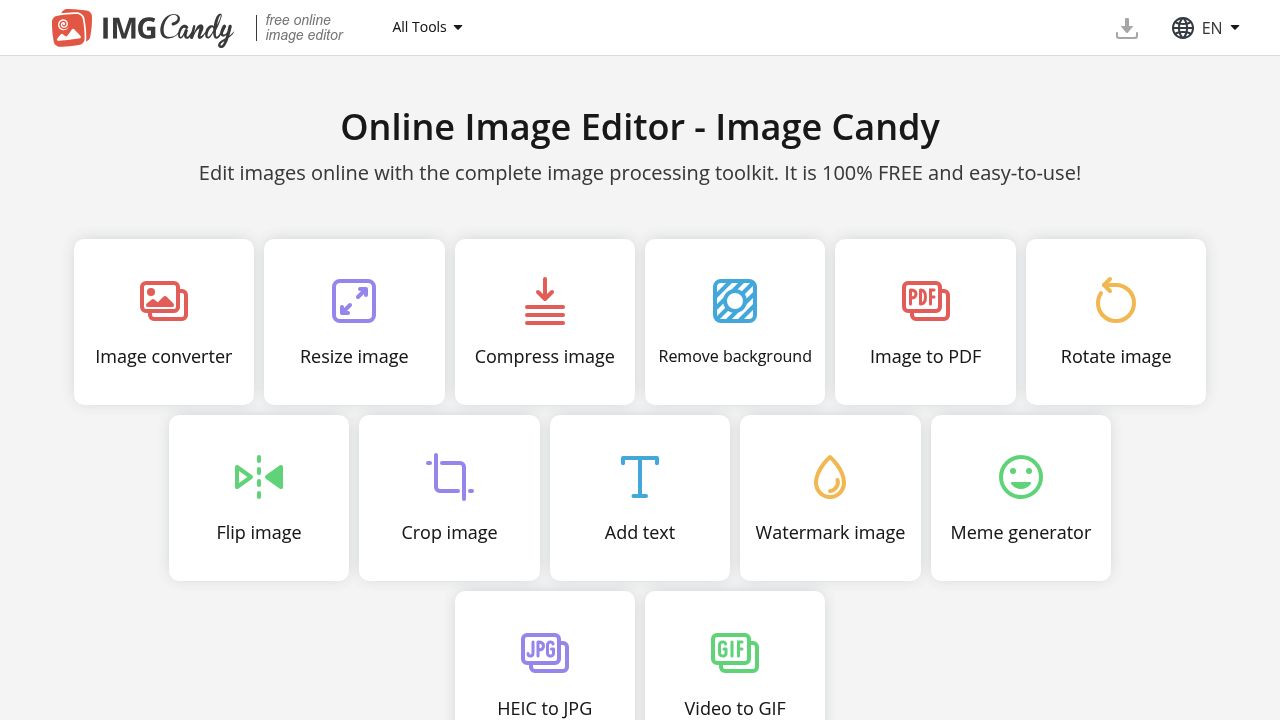This screenshot has width=1280, height=720.
Task: Expand the All Tools dropdown menu
Action: 427,27
